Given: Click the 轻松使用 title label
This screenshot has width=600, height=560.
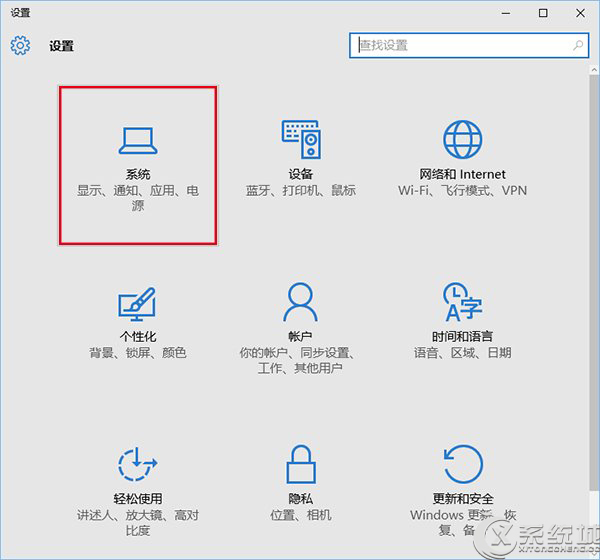Looking at the screenshot, I should [x=138, y=499].
